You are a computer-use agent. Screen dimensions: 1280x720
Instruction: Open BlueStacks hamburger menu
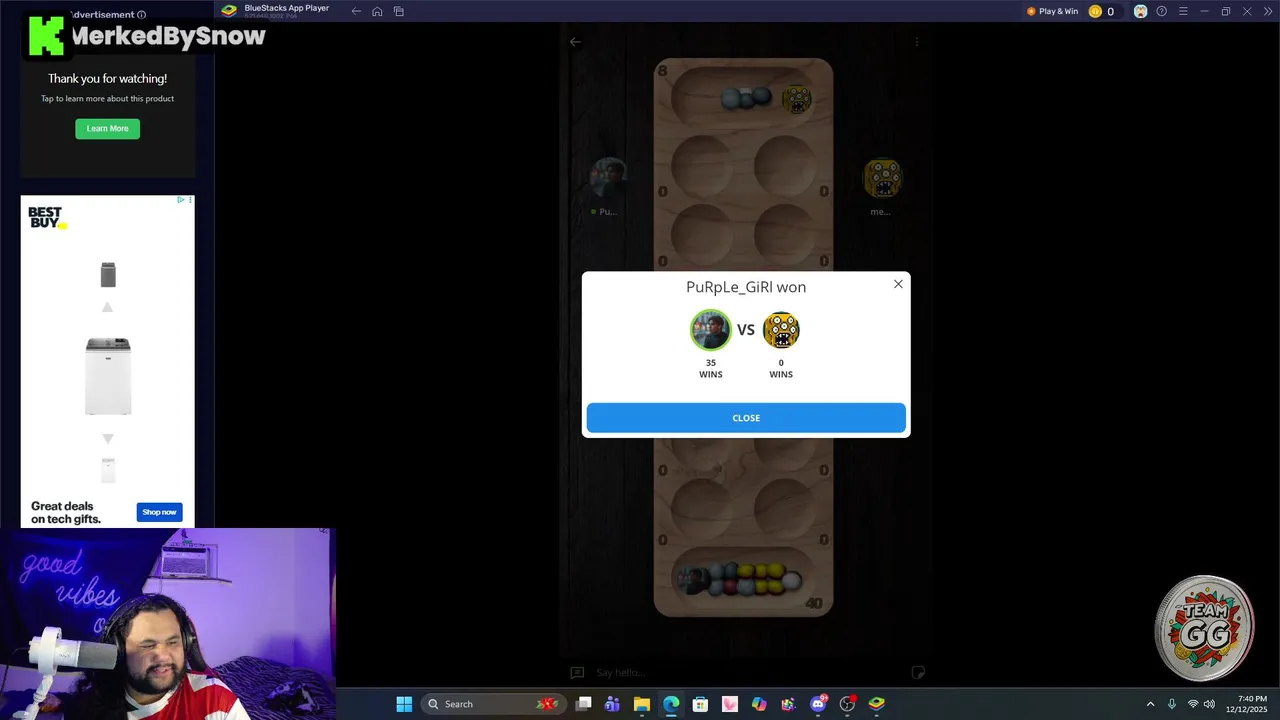(x=1183, y=11)
